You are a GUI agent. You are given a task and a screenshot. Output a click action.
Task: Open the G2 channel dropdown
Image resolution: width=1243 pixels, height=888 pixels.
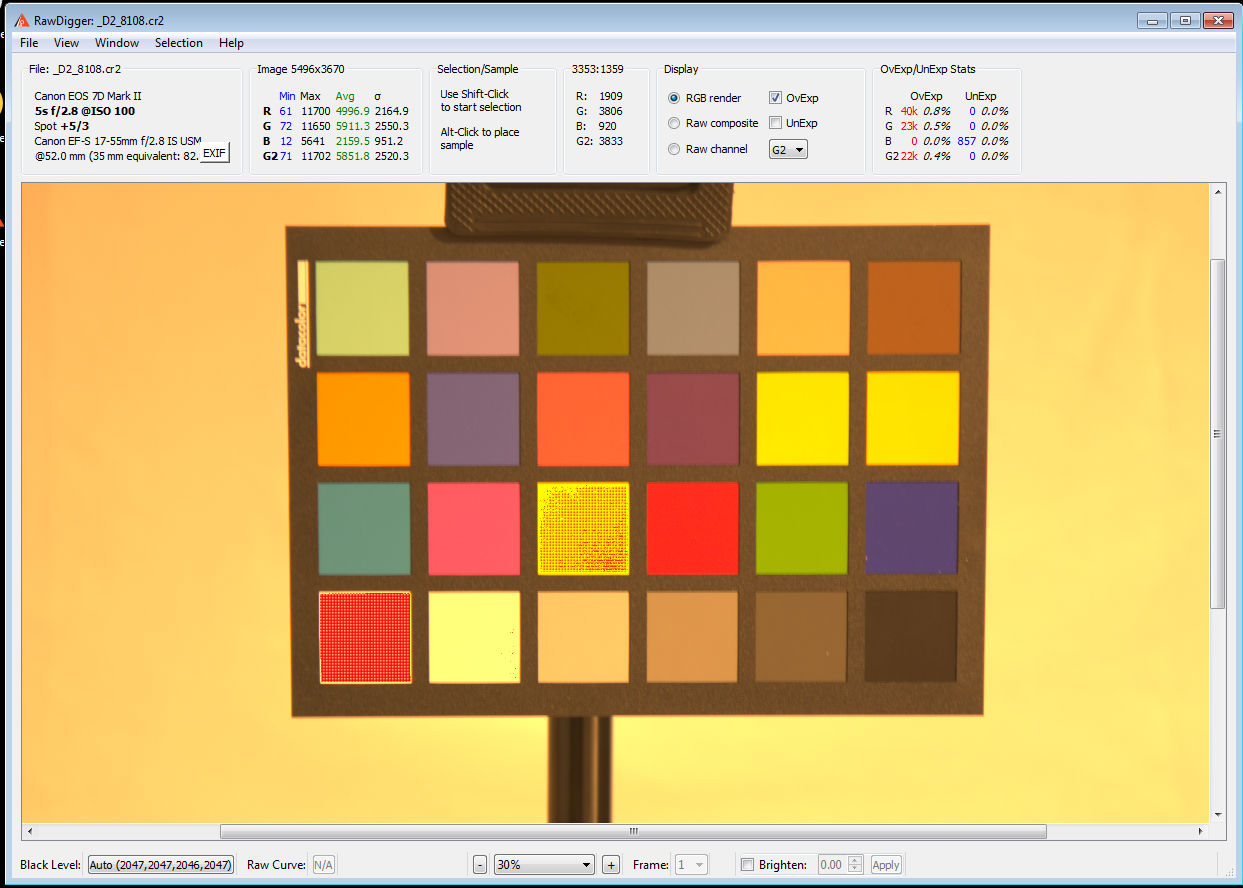point(788,149)
